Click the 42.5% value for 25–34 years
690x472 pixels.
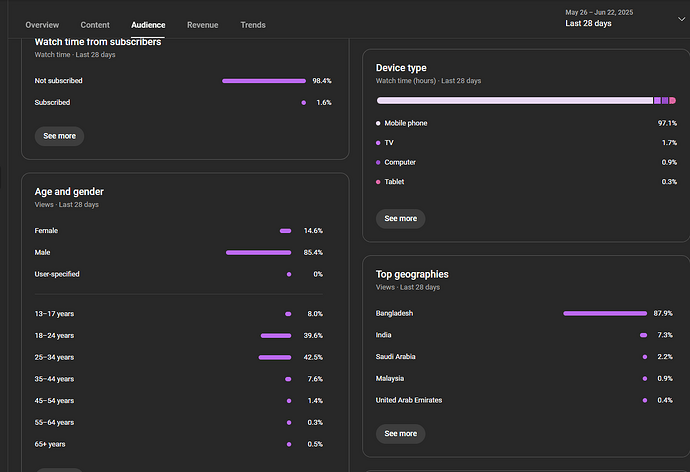point(313,358)
